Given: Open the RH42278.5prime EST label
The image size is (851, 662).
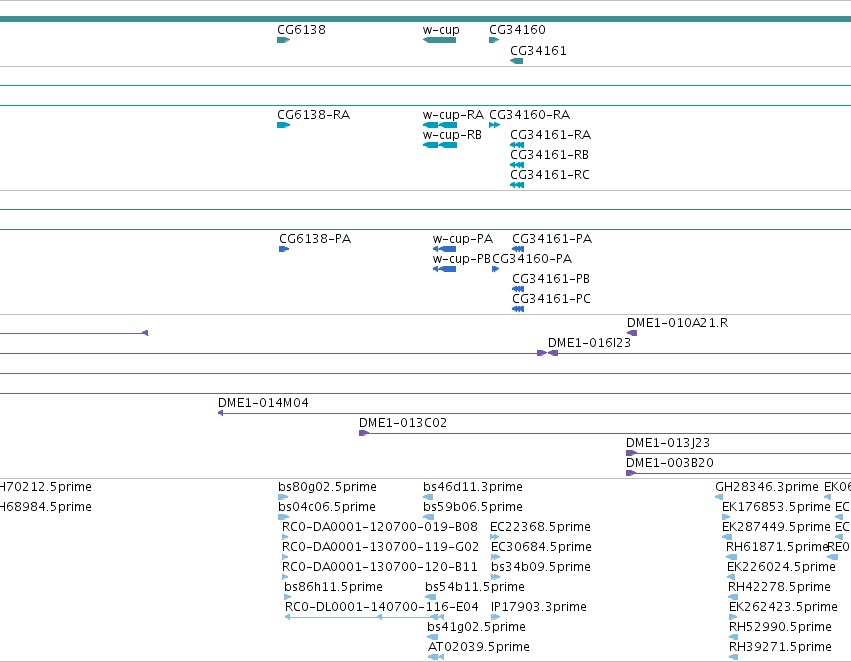Looking at the screenshot, I should click(x=779, y=588).
